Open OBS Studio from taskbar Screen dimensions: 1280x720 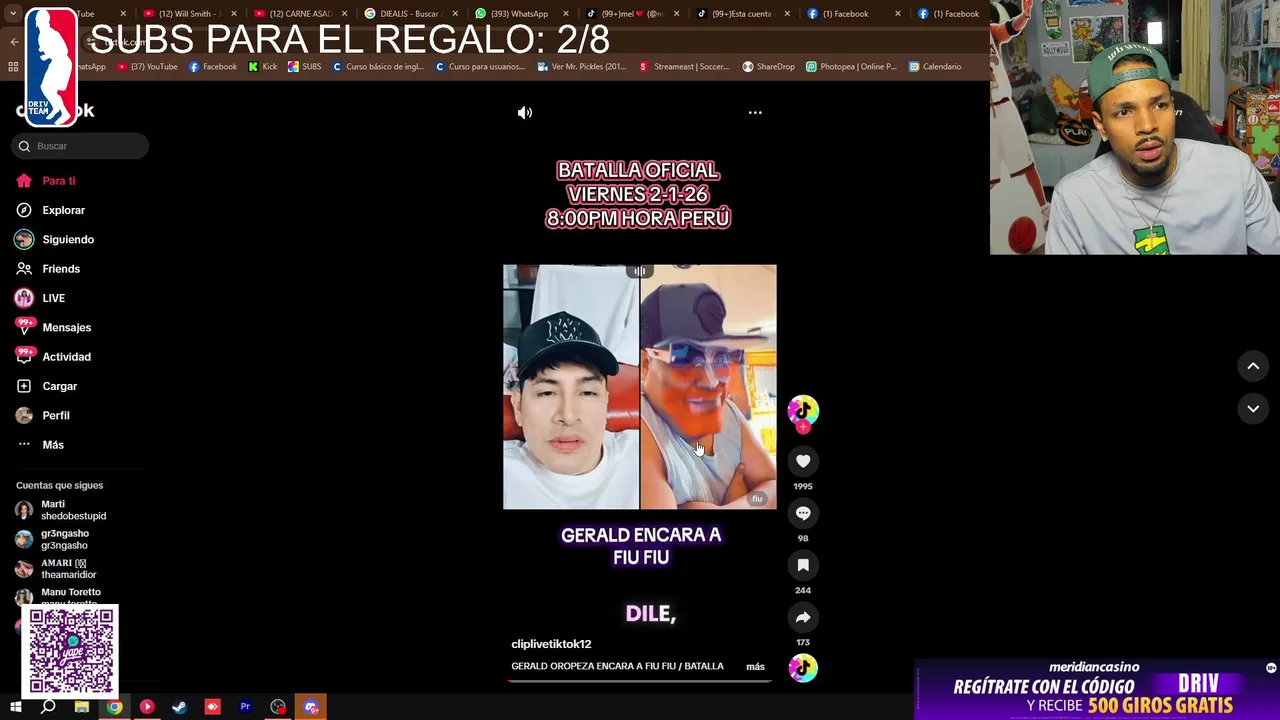pos(278,707)
